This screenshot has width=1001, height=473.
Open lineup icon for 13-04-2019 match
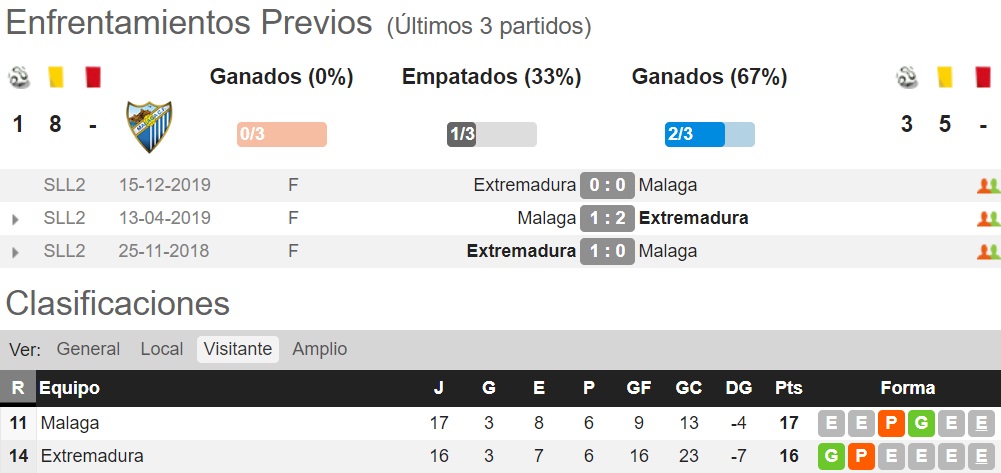(x=988, y=219)
